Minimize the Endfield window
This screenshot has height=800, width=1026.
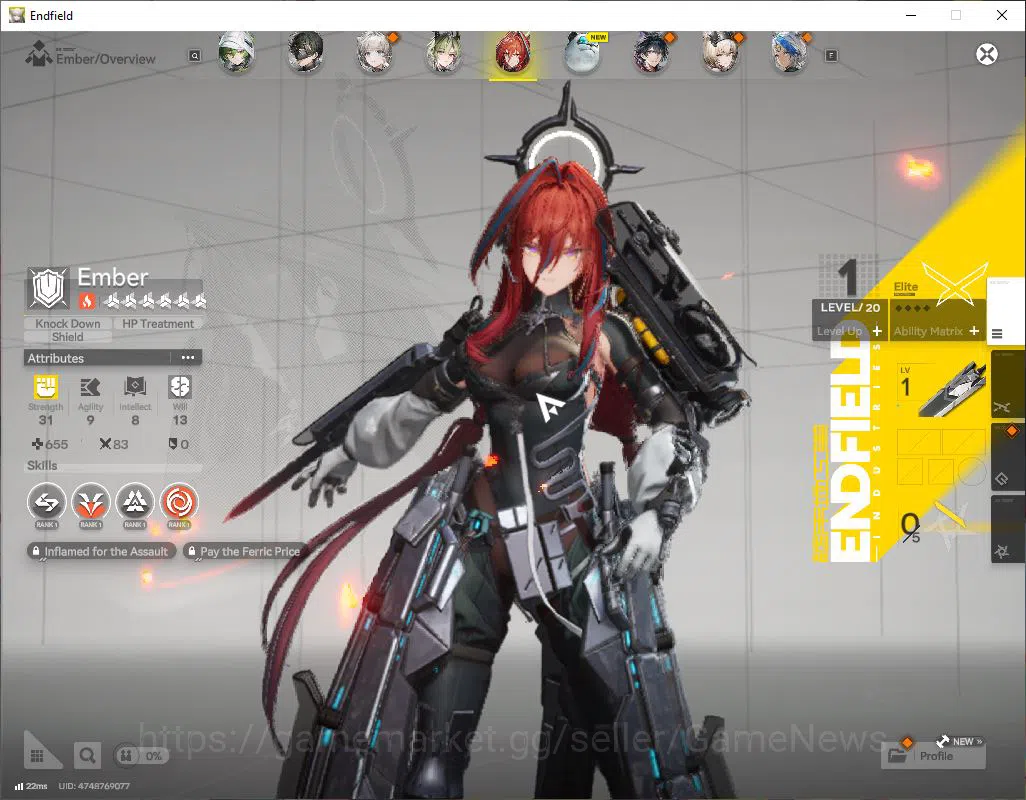(910, 15)
